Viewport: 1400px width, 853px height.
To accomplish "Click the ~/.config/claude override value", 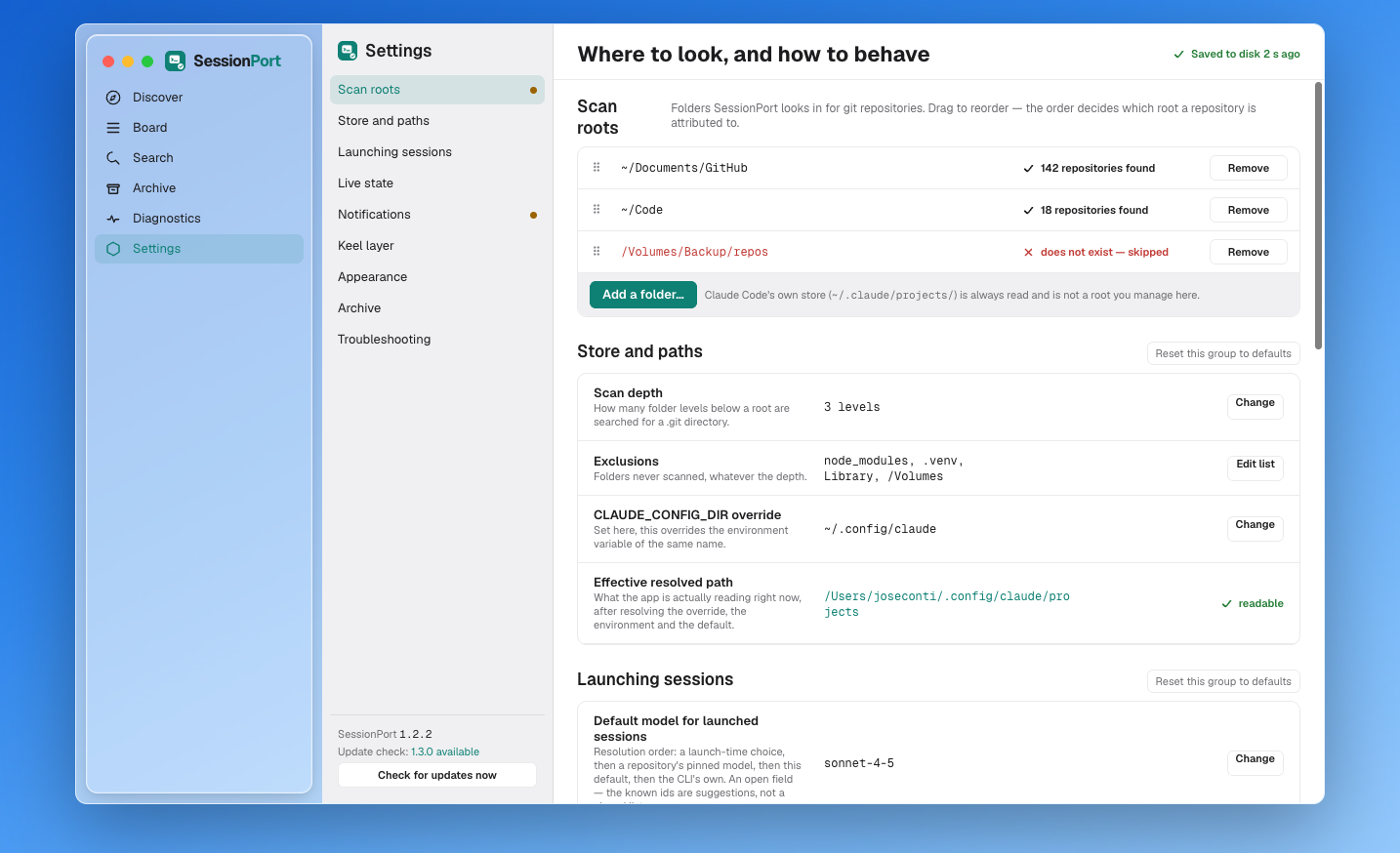I will [x=881, y=529].
